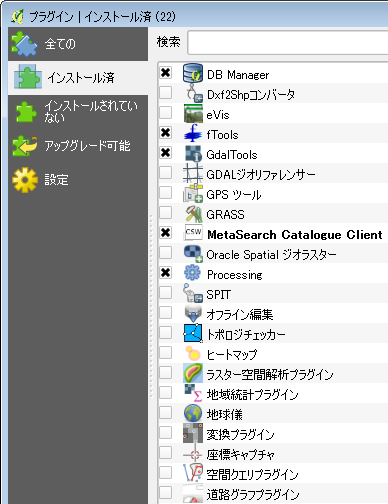Click the 変換プラグイン icon
The height and width of the screenshot is (504, 388).
pyautogui.click(x=193, y=433)
